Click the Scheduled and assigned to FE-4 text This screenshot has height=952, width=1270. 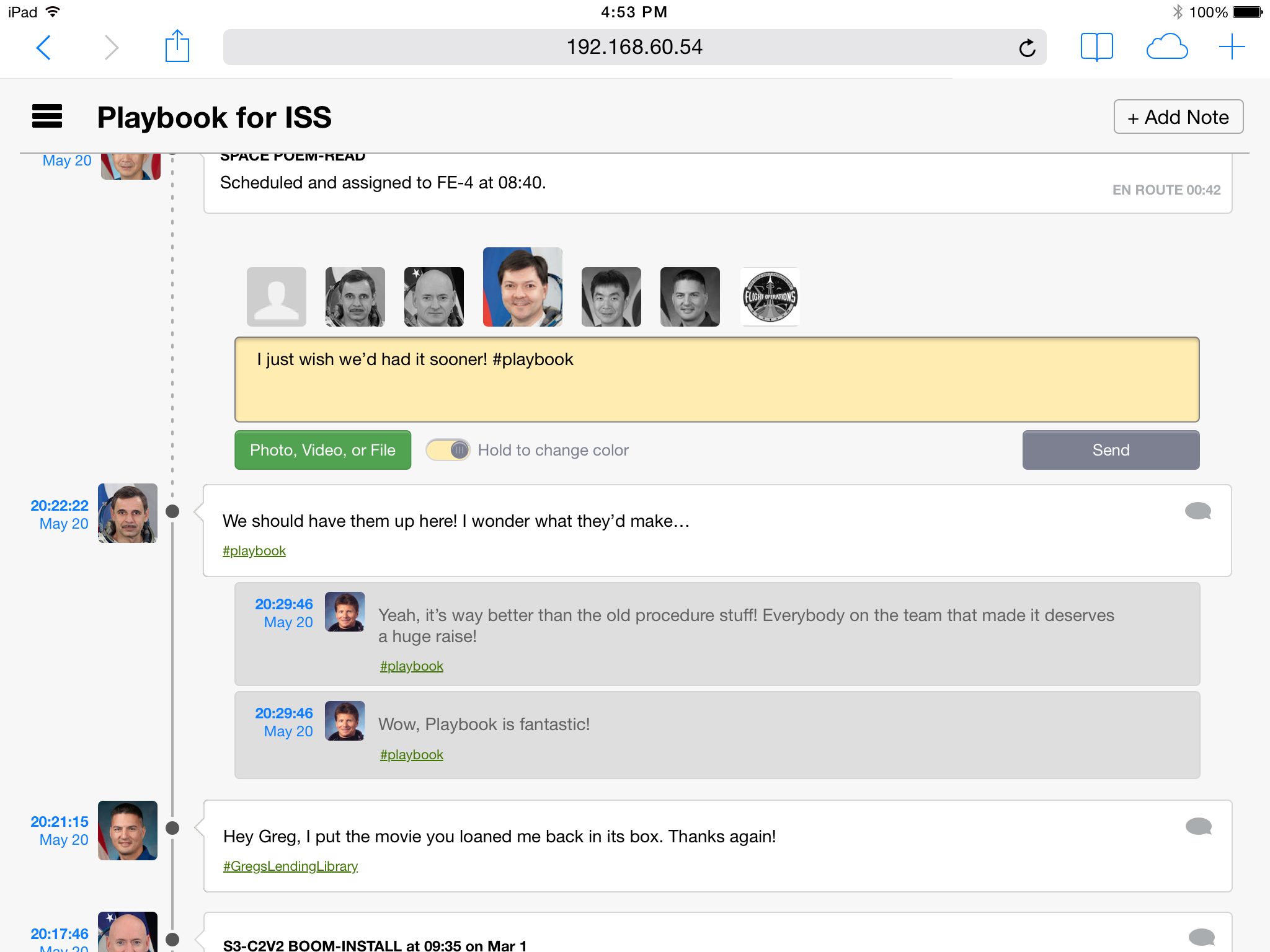point(383,183)
